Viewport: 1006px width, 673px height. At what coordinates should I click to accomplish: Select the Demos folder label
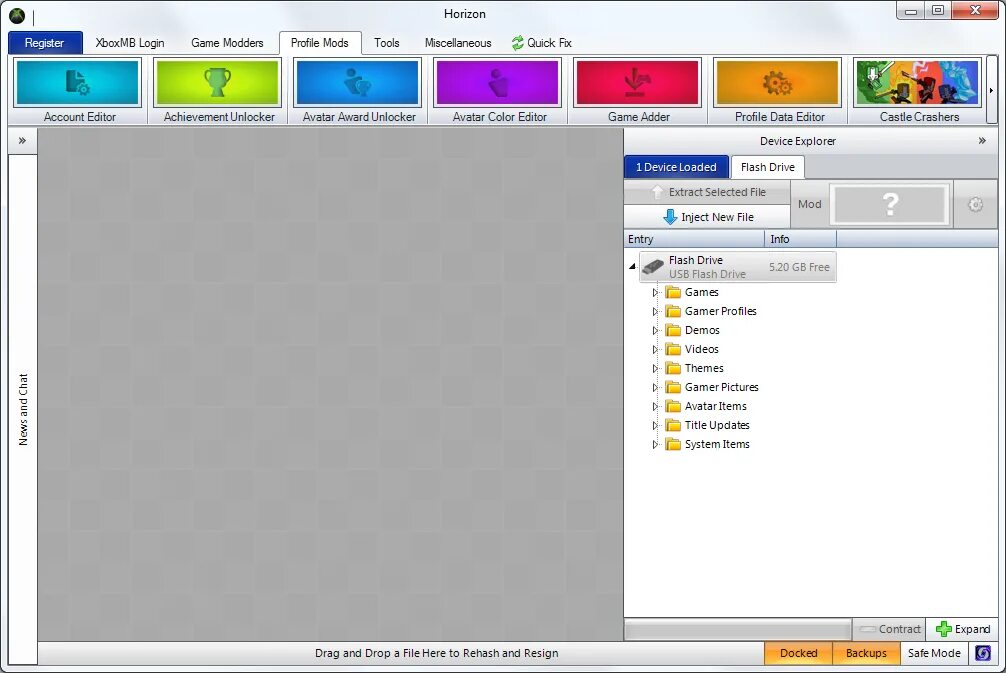pyautogui.click(x=702, y=330)
